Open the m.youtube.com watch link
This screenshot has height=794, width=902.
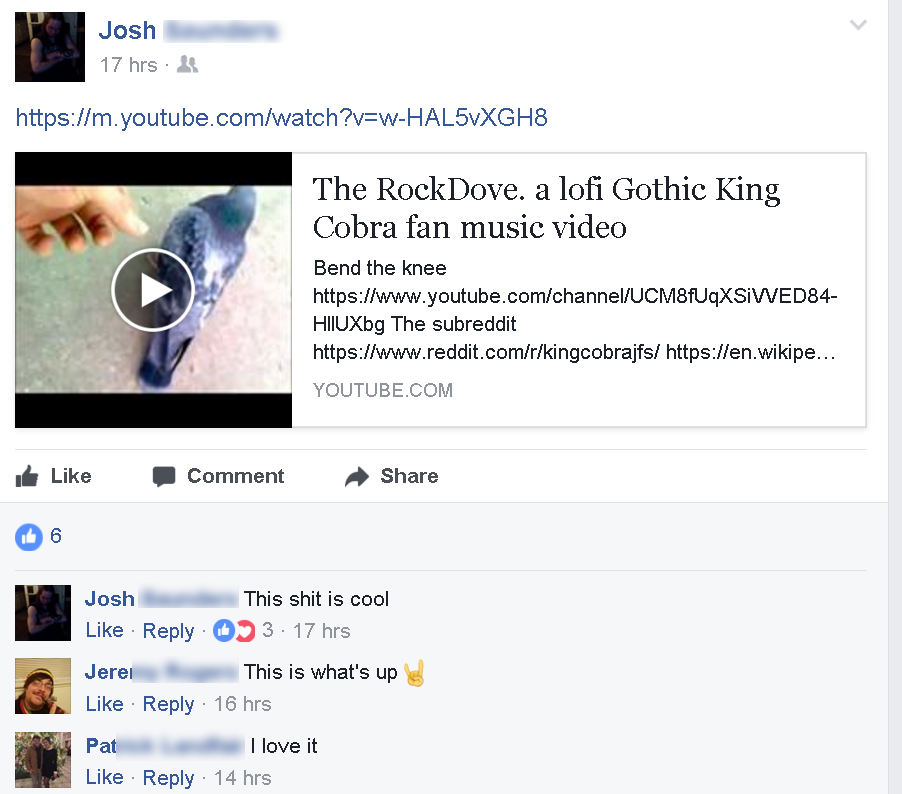click(x=281, y=117)
